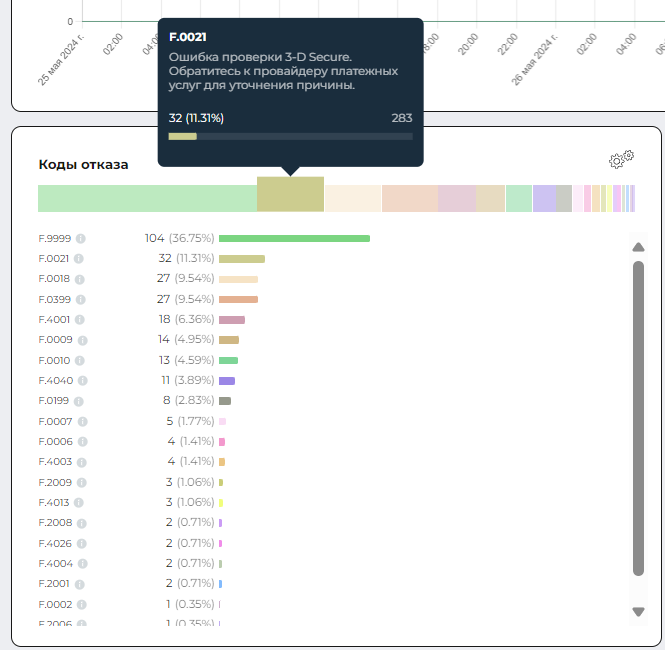
Task: Show info for code F.0399
Action: tap(81, 299)
